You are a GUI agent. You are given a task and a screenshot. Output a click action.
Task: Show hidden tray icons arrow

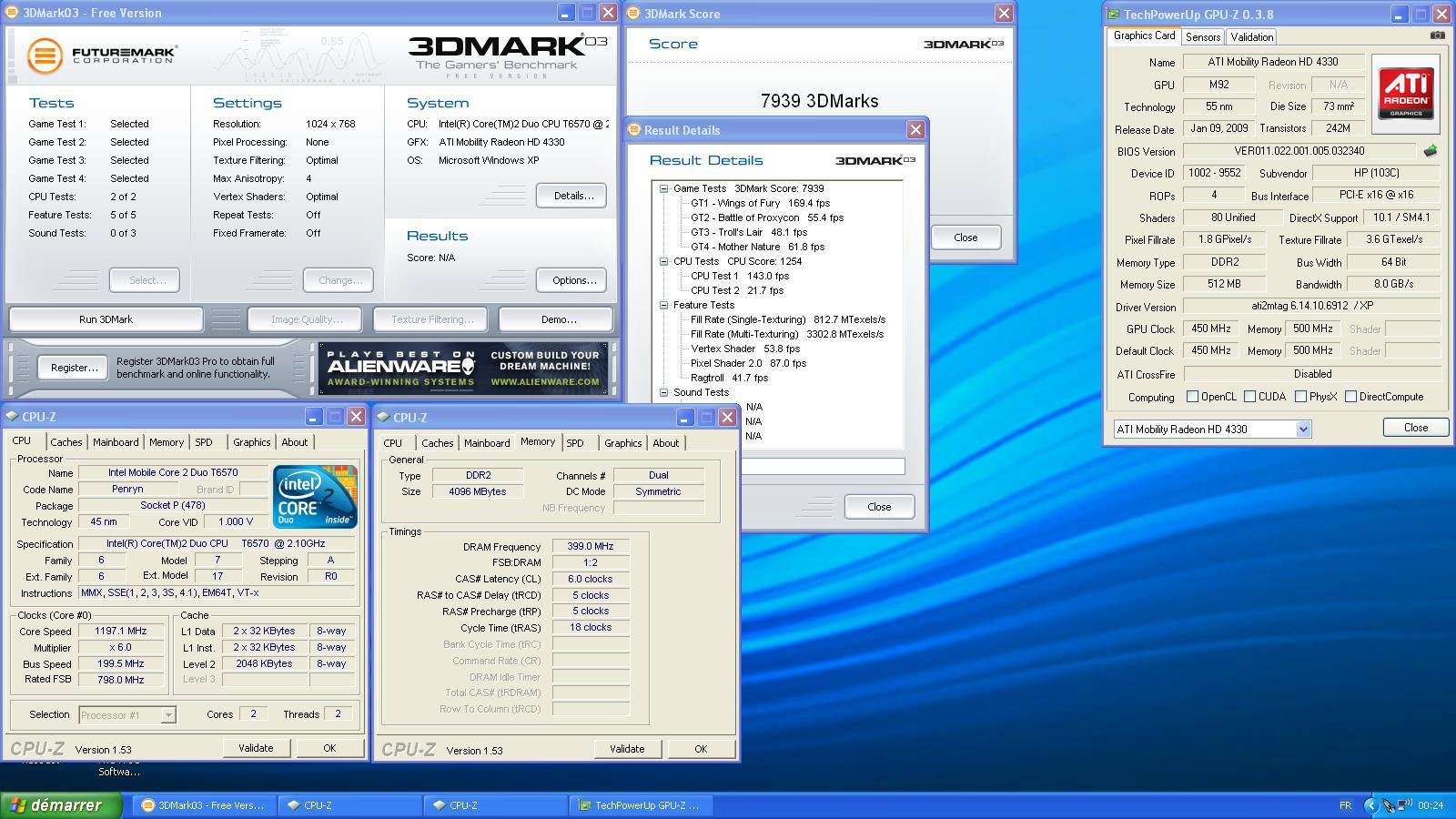pos(1370,805)
